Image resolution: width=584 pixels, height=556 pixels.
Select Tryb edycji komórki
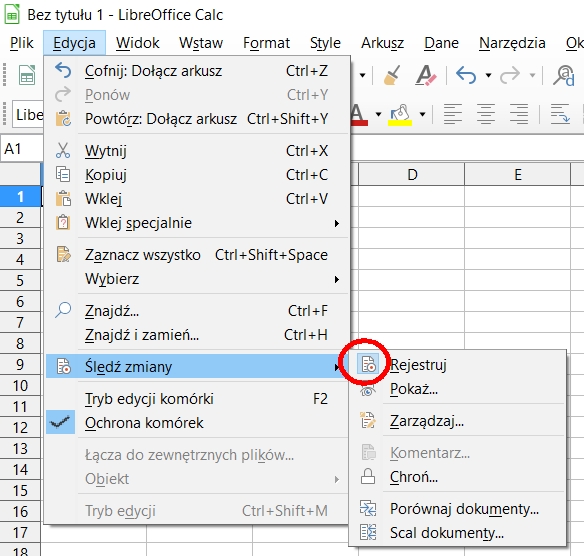coord(197,398)
